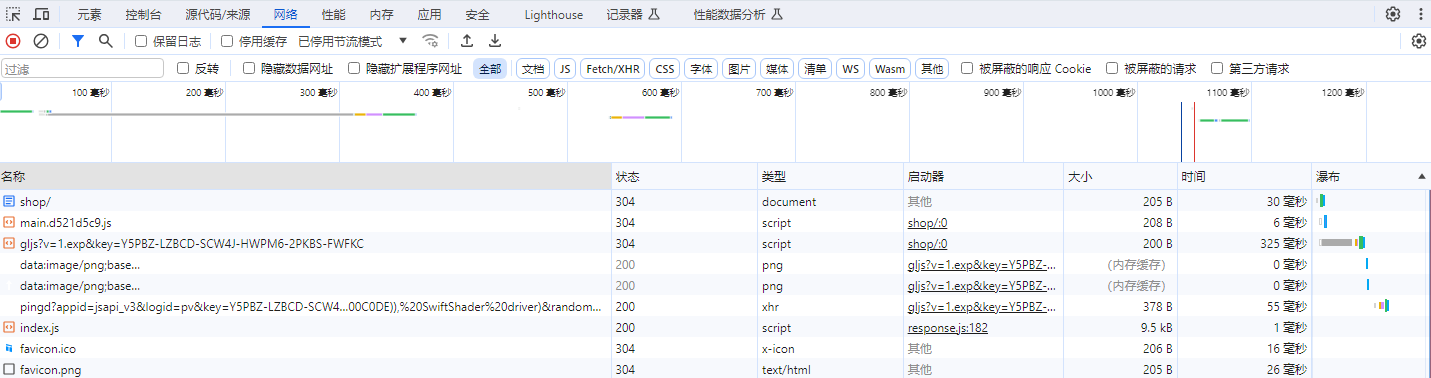Open network conditions wifi icon

click(x=431, y=41)
